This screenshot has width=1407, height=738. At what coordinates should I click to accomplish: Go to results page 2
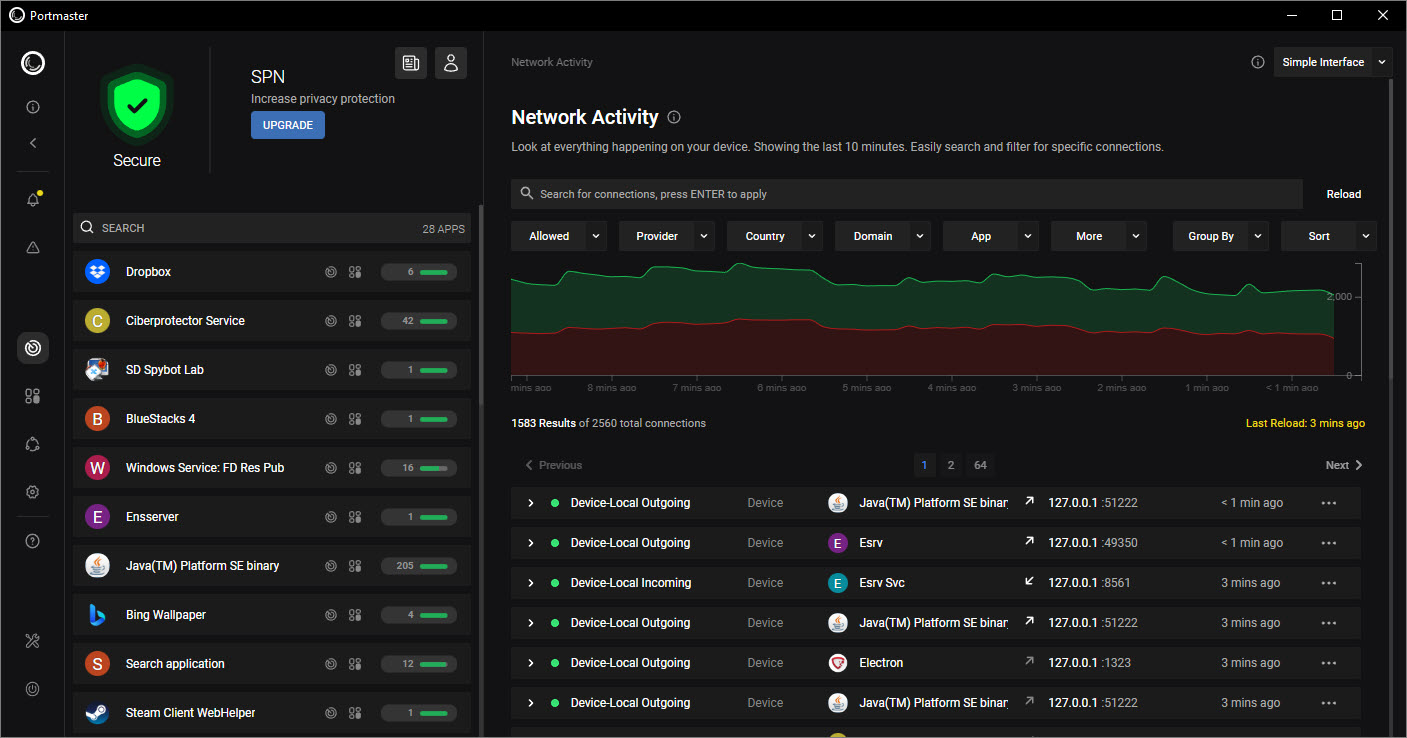951,465
